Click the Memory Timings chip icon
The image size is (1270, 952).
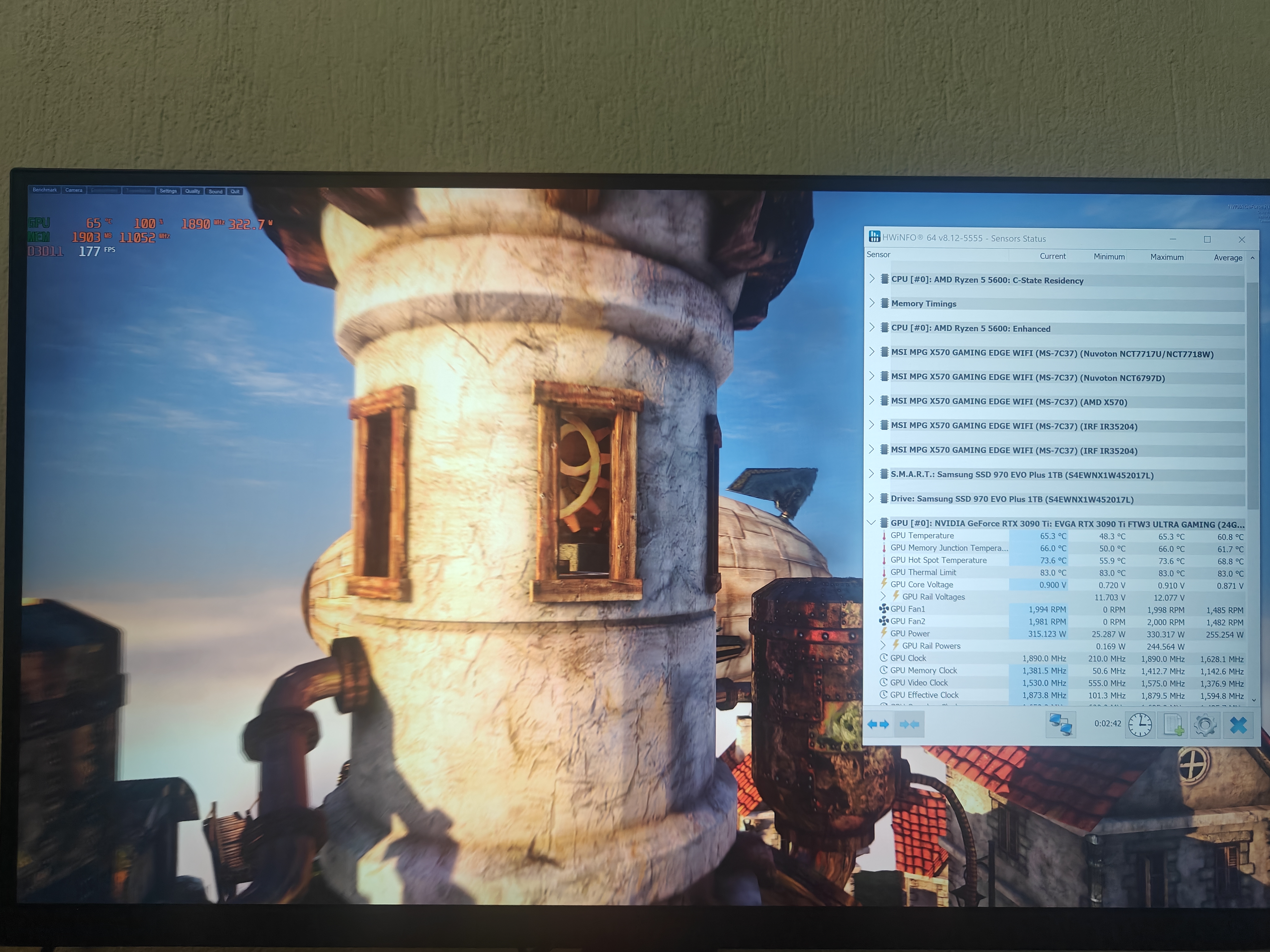click(885, 303)
